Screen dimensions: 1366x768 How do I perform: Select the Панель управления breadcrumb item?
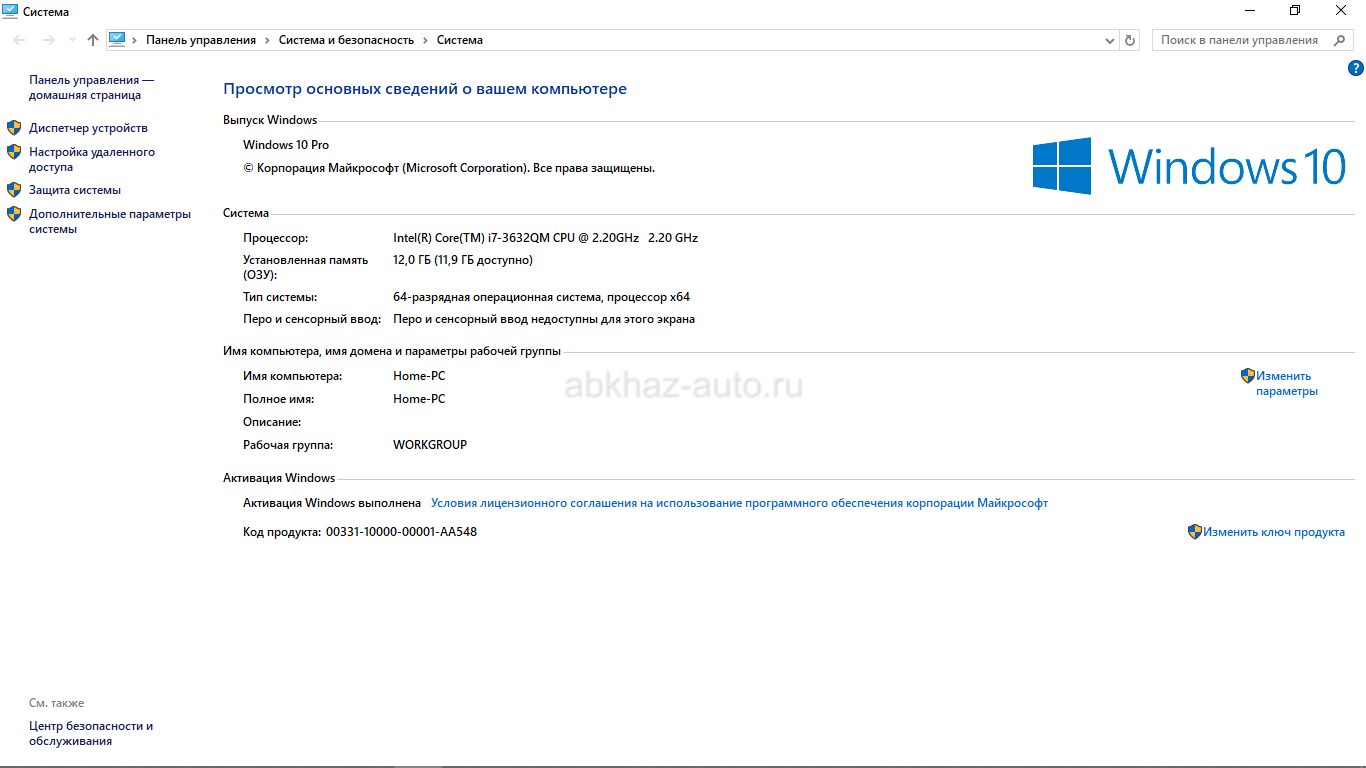(x=201, y=40)
